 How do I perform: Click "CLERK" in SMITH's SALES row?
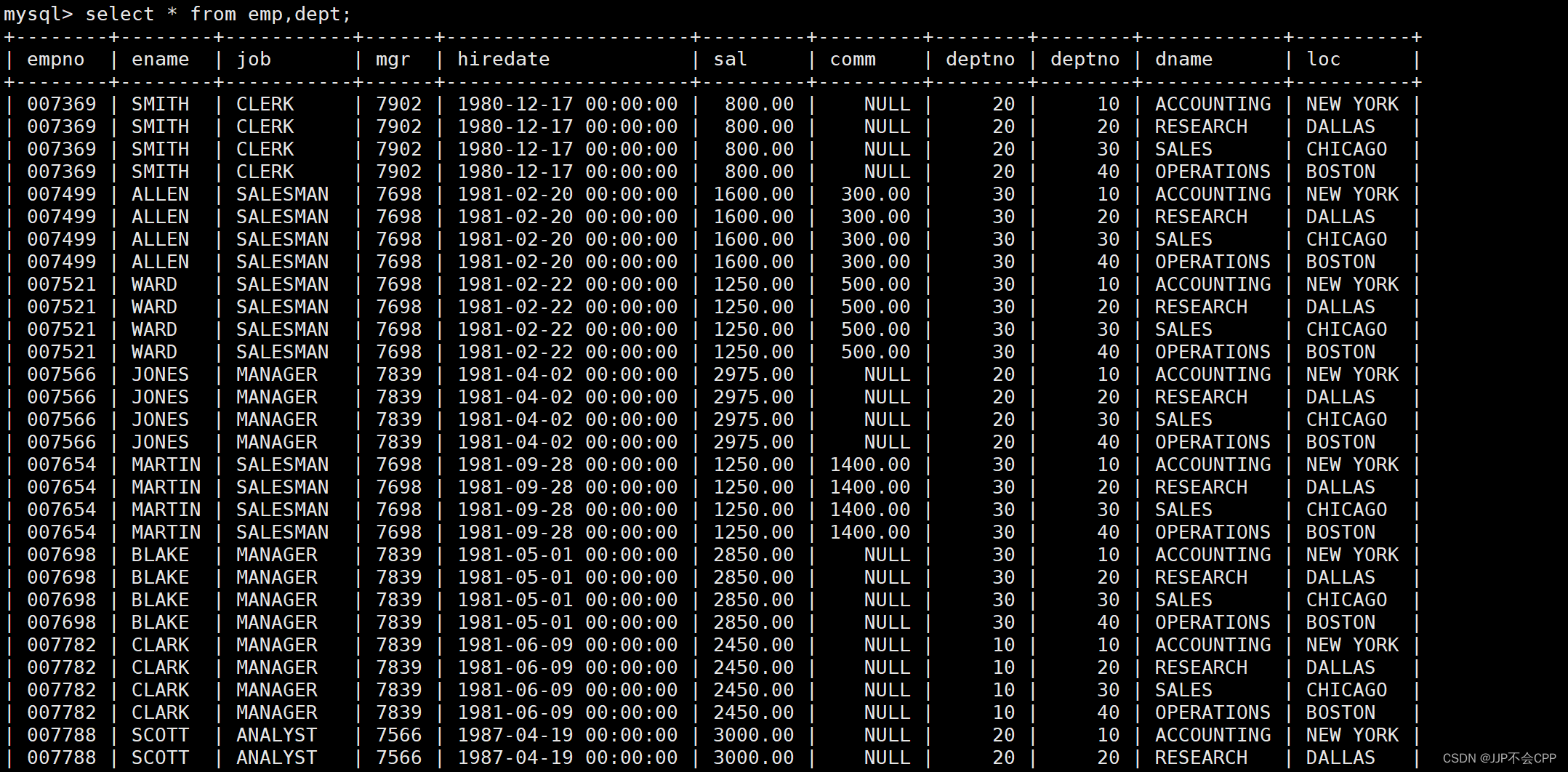265,149
